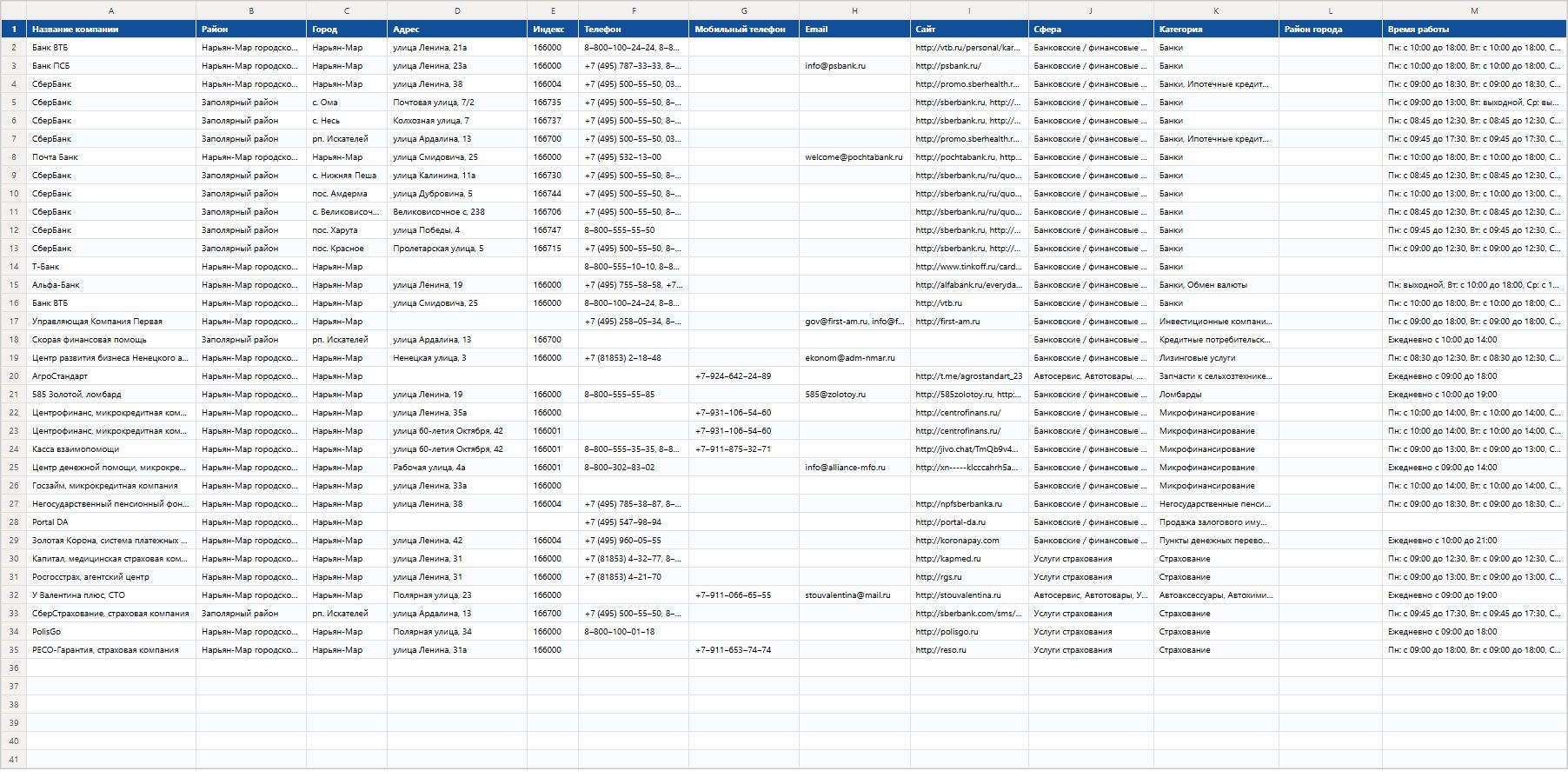The image size is (1568, 784).
Task: Select row 41 via its row number
Action: point(13,760)
